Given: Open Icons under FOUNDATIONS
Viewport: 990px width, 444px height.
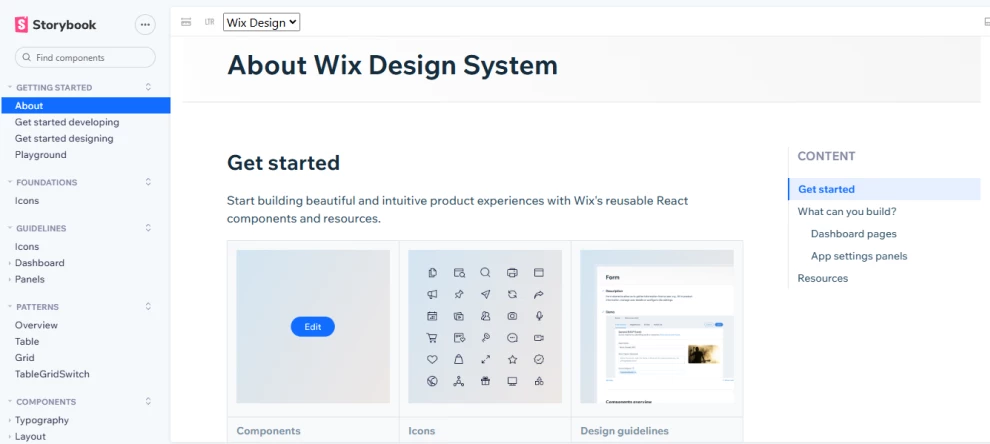Looking at the screenshot, I should tap(27, 201).
